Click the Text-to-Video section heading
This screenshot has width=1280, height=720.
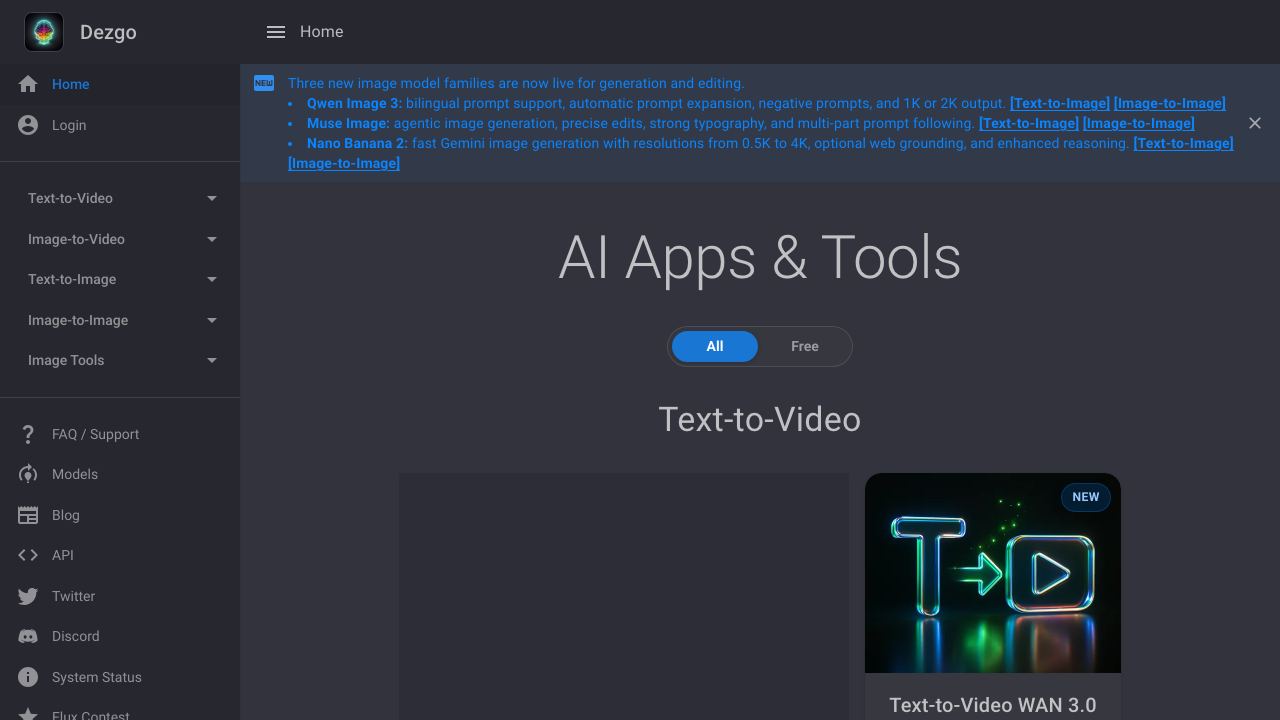(x=759, y=420)
